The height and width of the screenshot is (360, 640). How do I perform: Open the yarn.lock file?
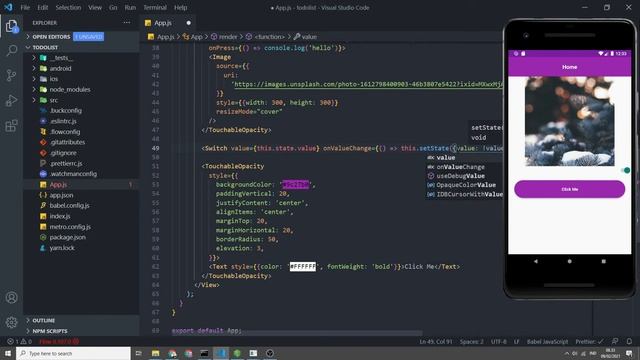[x=62, y=248]
